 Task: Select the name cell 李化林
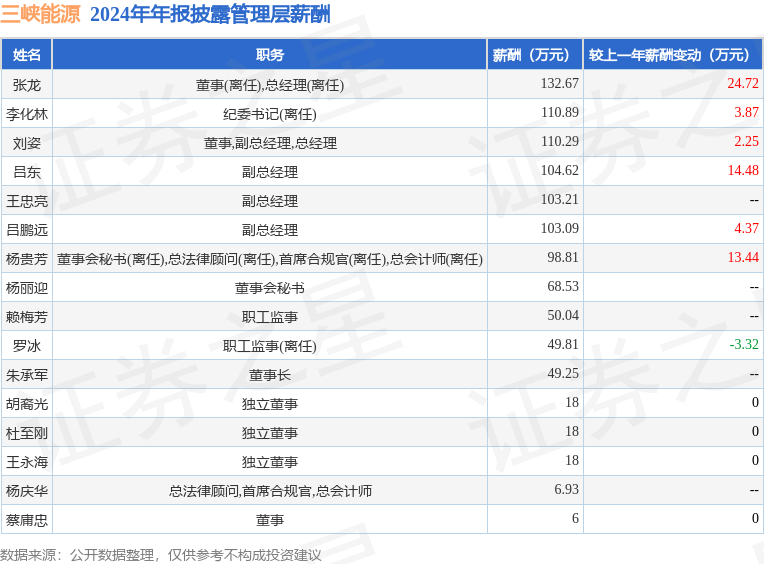pos(27,114)
